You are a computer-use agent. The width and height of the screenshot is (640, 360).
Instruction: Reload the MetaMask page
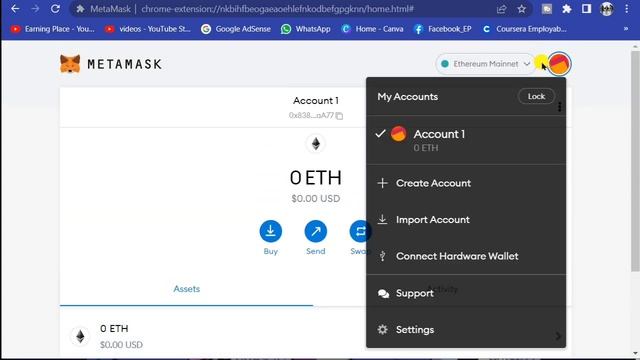(55, 9)
